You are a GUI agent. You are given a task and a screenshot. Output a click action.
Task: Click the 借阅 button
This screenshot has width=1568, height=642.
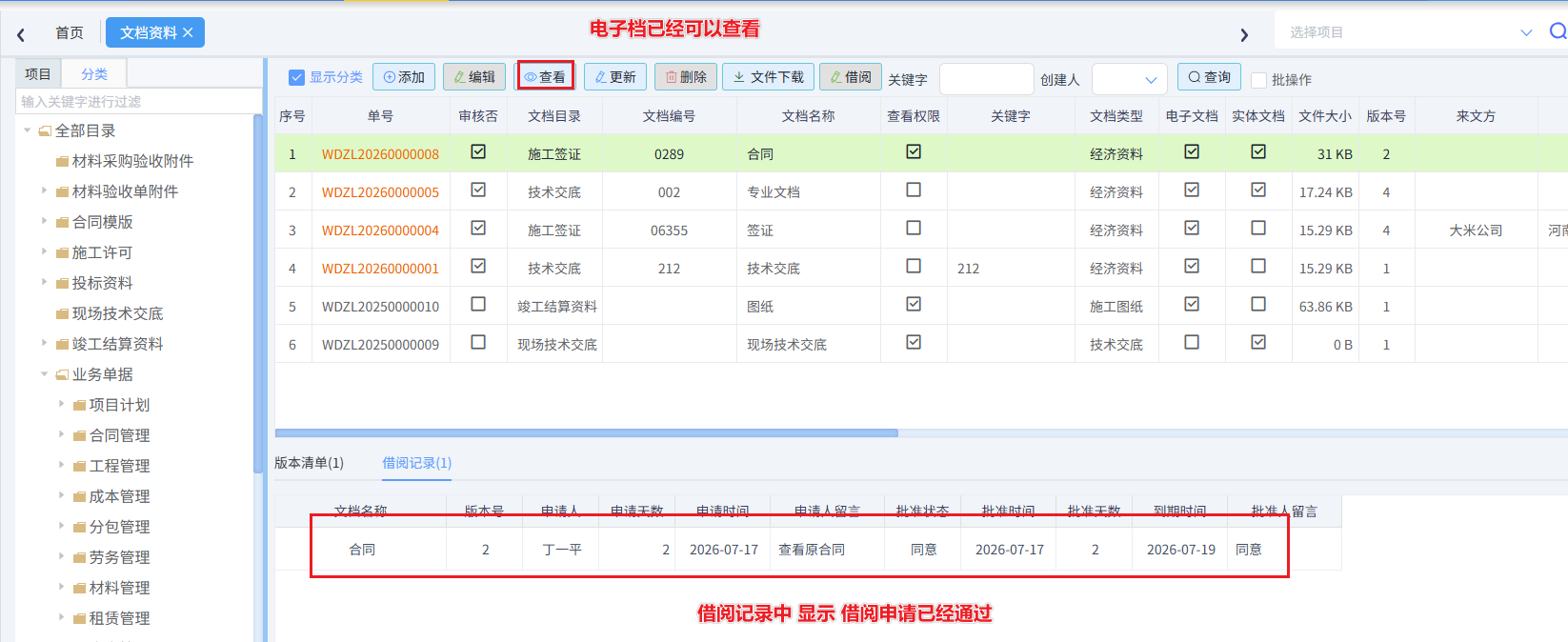(851, 77)
